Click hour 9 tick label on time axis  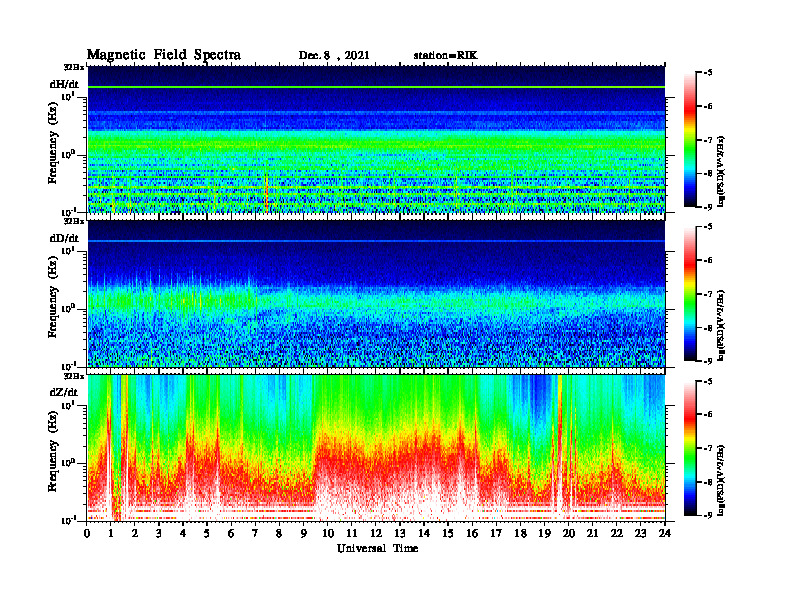coord(303,533)
